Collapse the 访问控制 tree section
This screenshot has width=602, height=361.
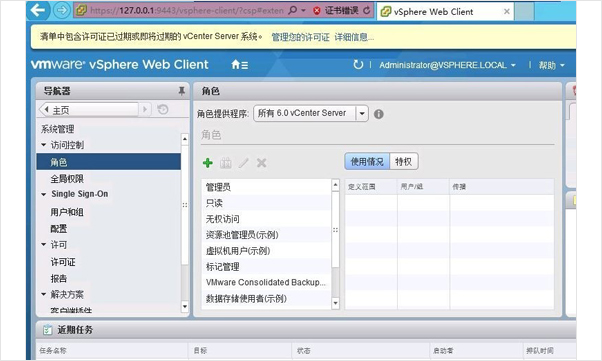pos(43,145)
